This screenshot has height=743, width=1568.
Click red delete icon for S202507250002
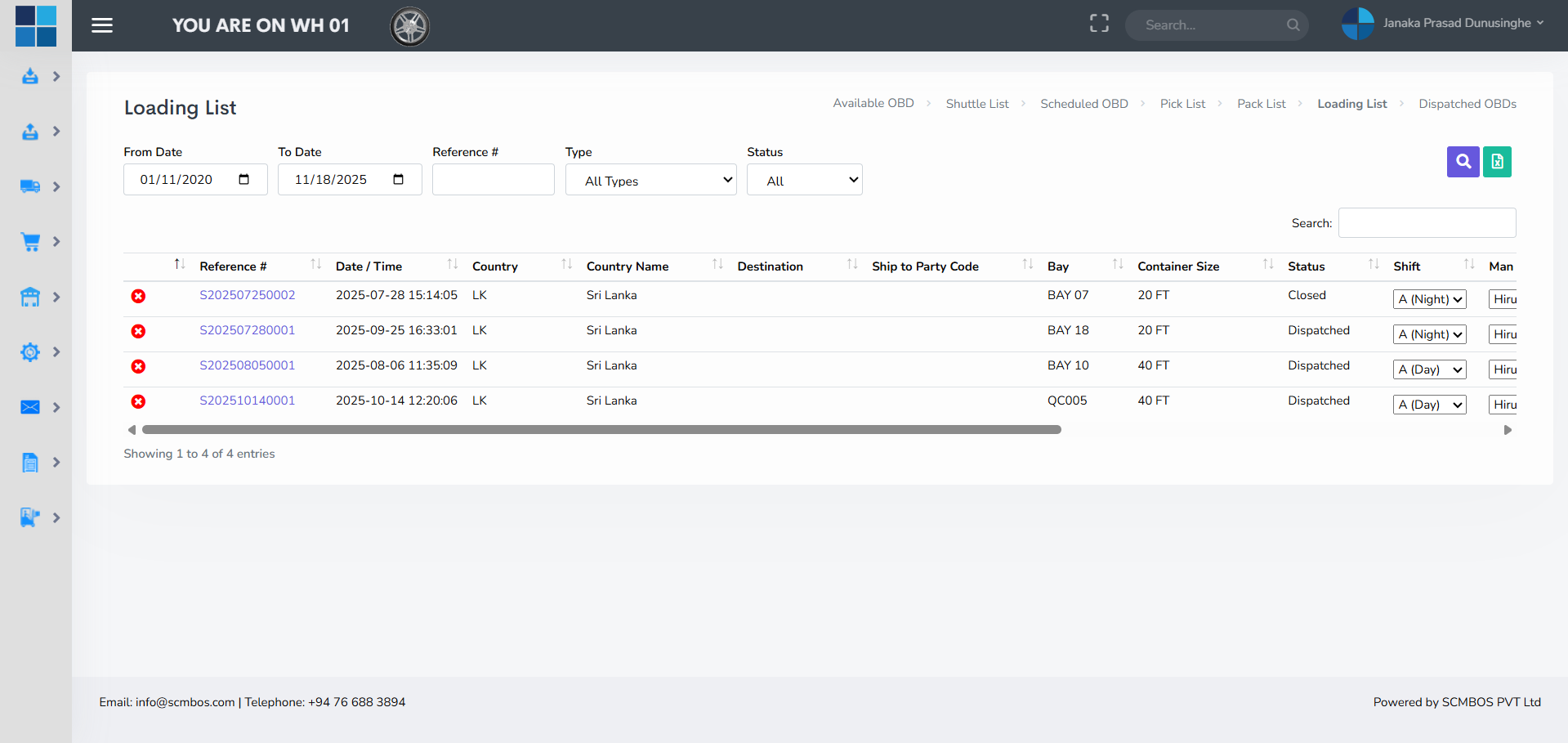(x=139, y=296)
